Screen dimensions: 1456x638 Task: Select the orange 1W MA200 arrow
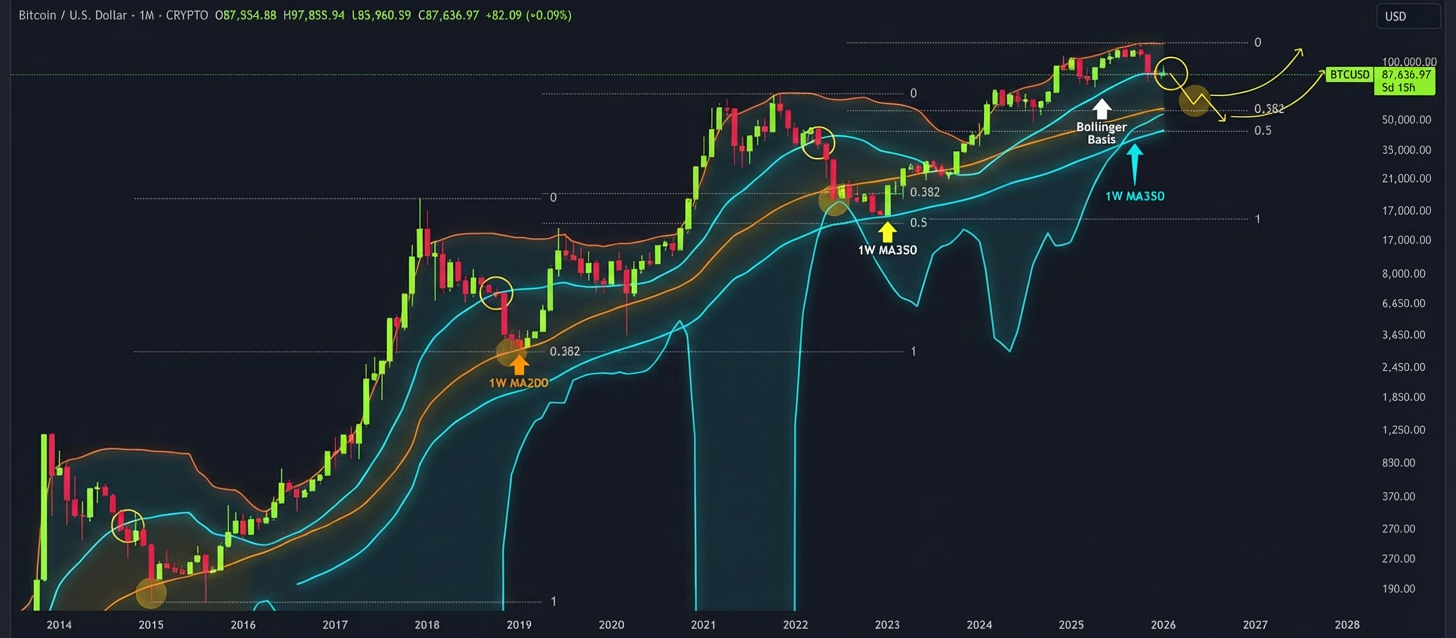pos(518,363)
